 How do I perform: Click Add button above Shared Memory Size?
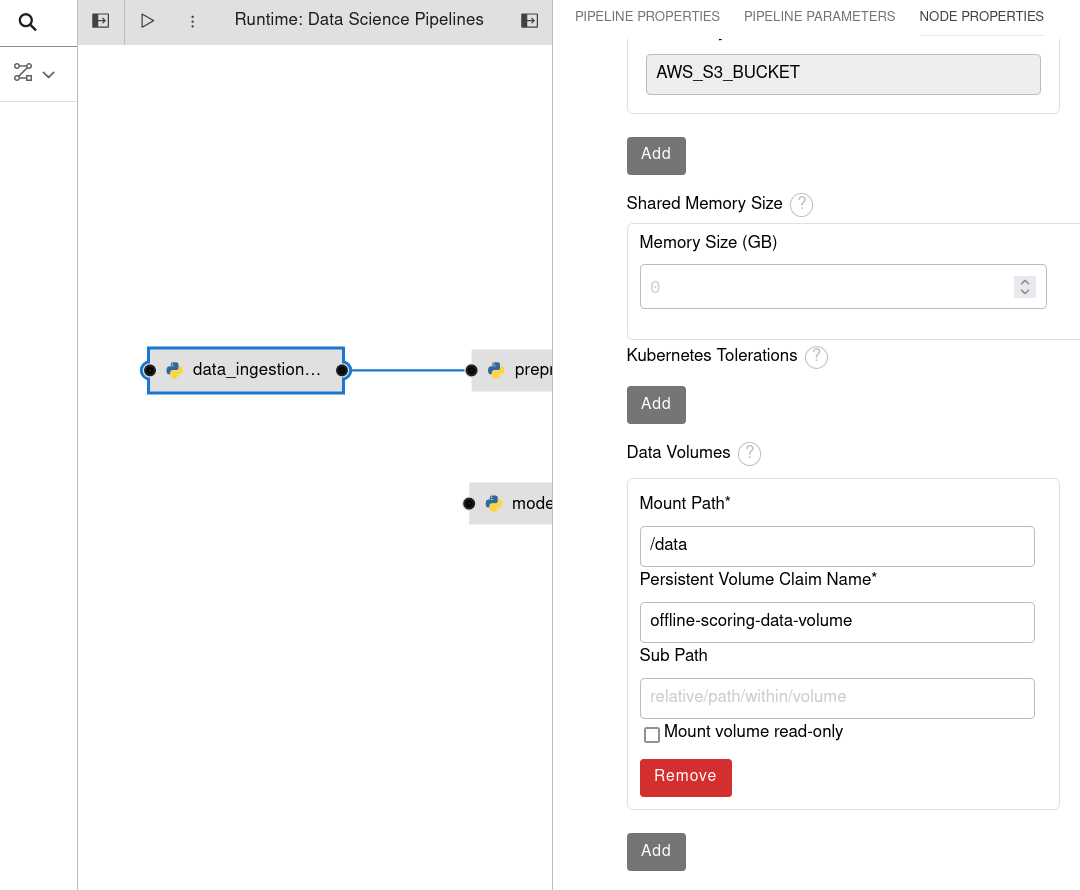(656, 156)
